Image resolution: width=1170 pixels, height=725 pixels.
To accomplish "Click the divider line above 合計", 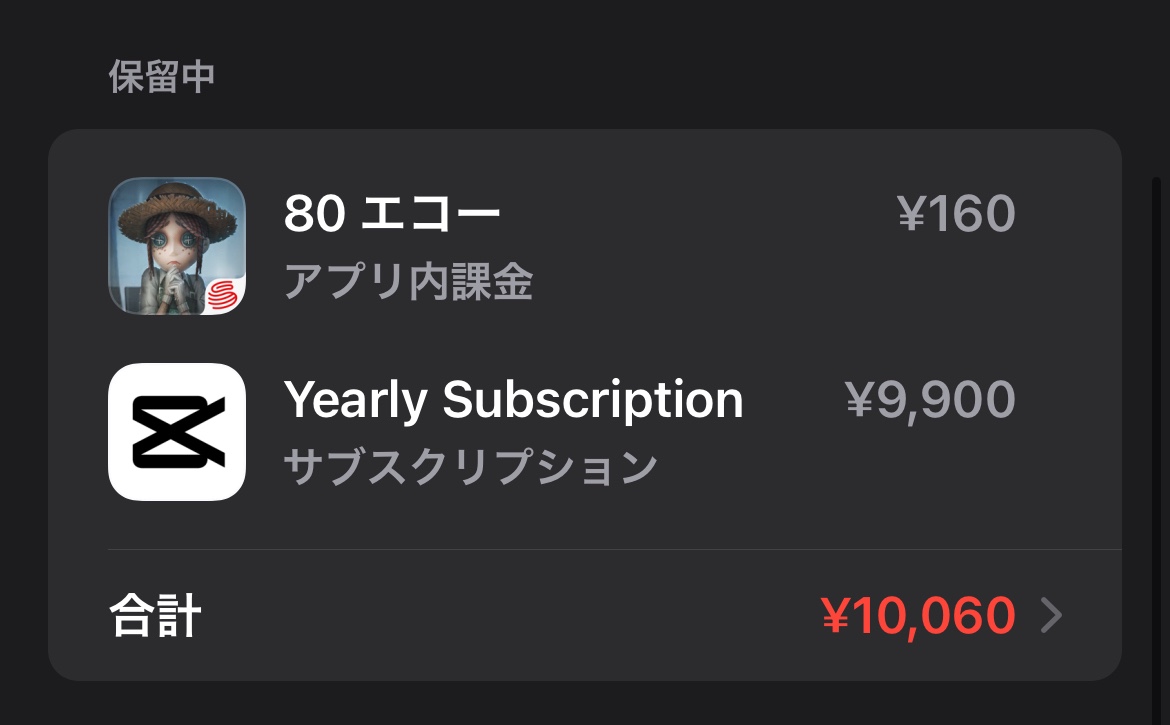I will tap(614, 550).
